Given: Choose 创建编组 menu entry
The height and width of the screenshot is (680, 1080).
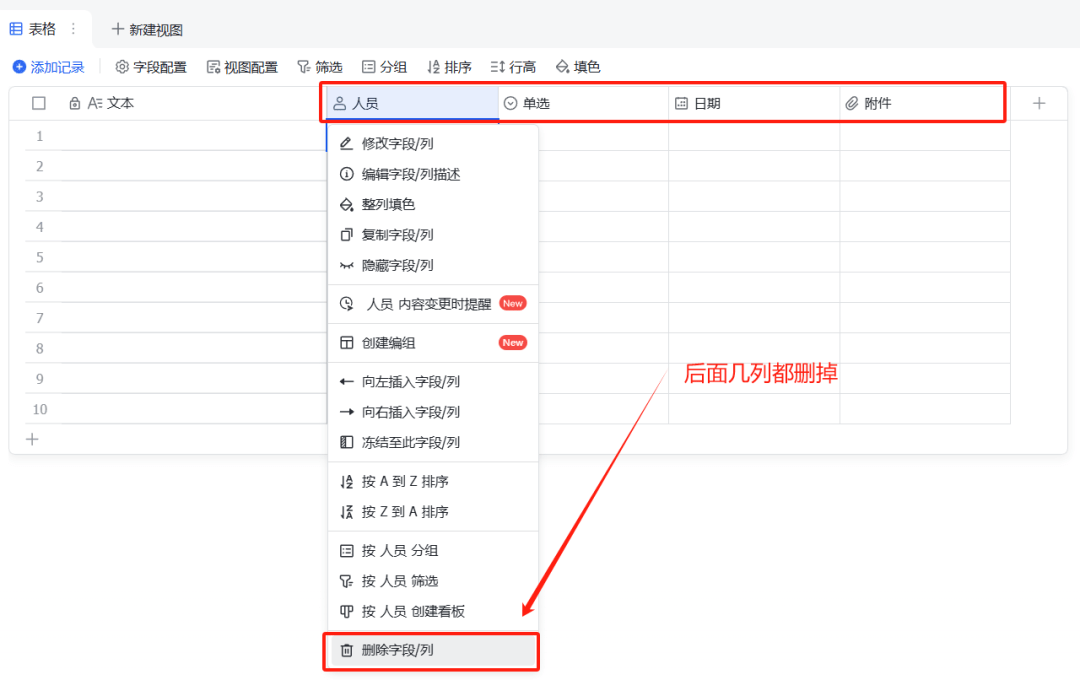Looking at the screenshot, I should tap(433, 342).
